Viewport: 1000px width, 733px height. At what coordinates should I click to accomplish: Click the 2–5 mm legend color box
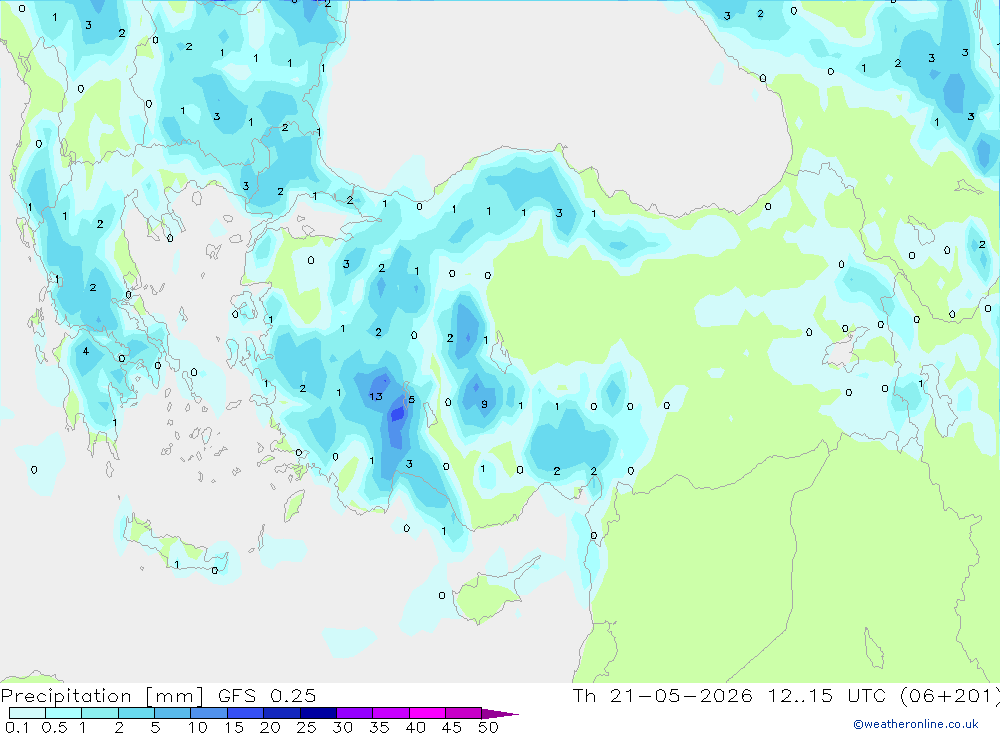pos(136,713)
